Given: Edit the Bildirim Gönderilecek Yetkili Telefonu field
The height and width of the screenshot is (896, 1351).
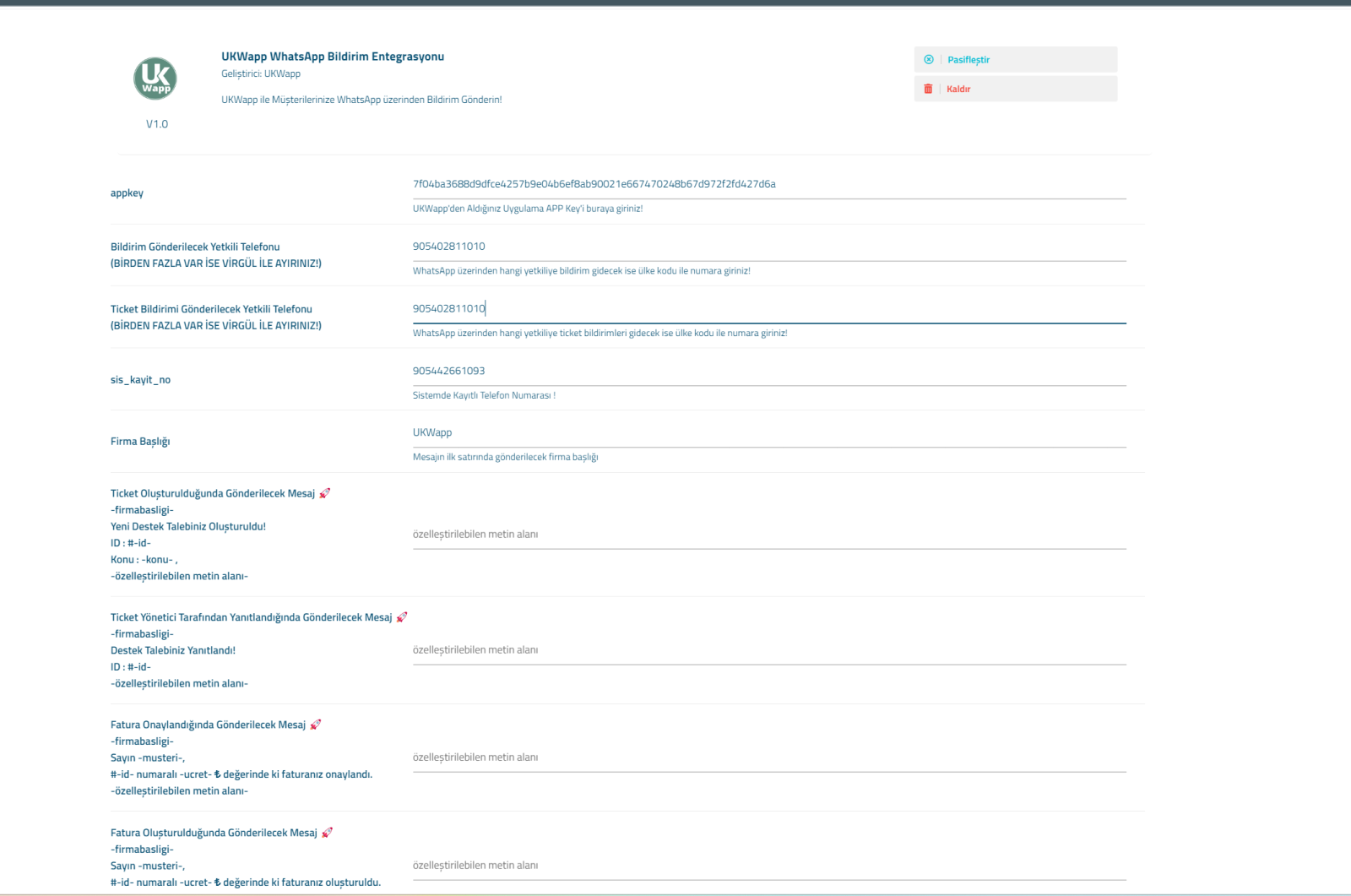Looking at the screenshot, I should pyautogui.click(x=769, y=247).
